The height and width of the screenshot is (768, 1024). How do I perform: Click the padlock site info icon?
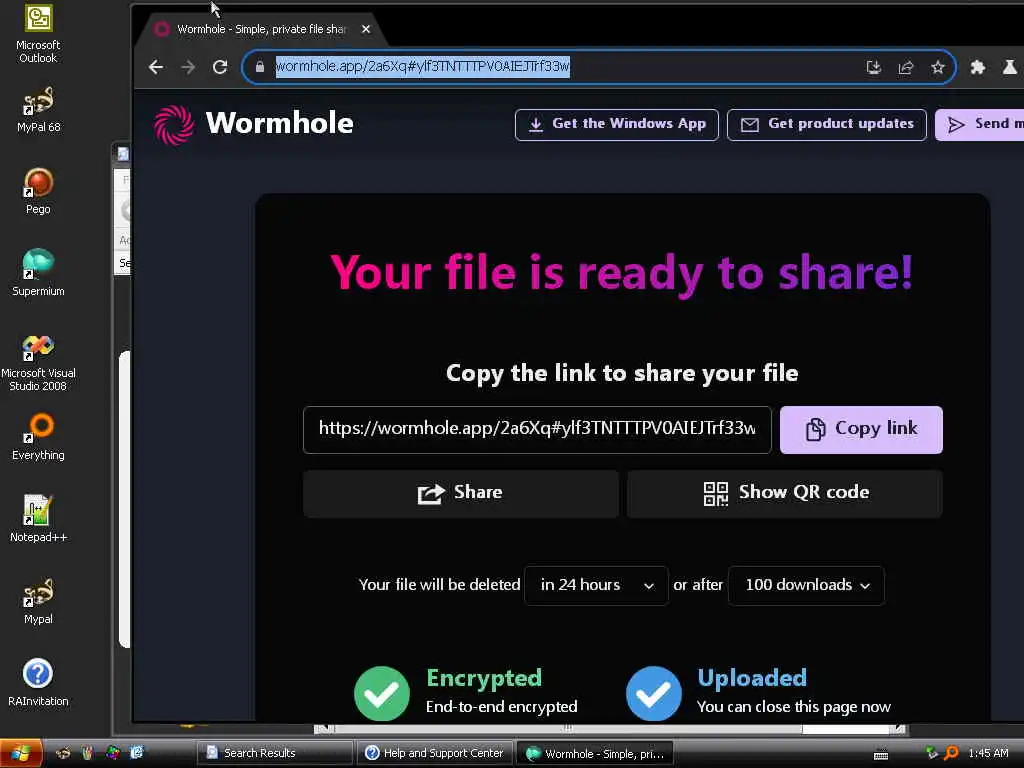click(x=260, y=67)
